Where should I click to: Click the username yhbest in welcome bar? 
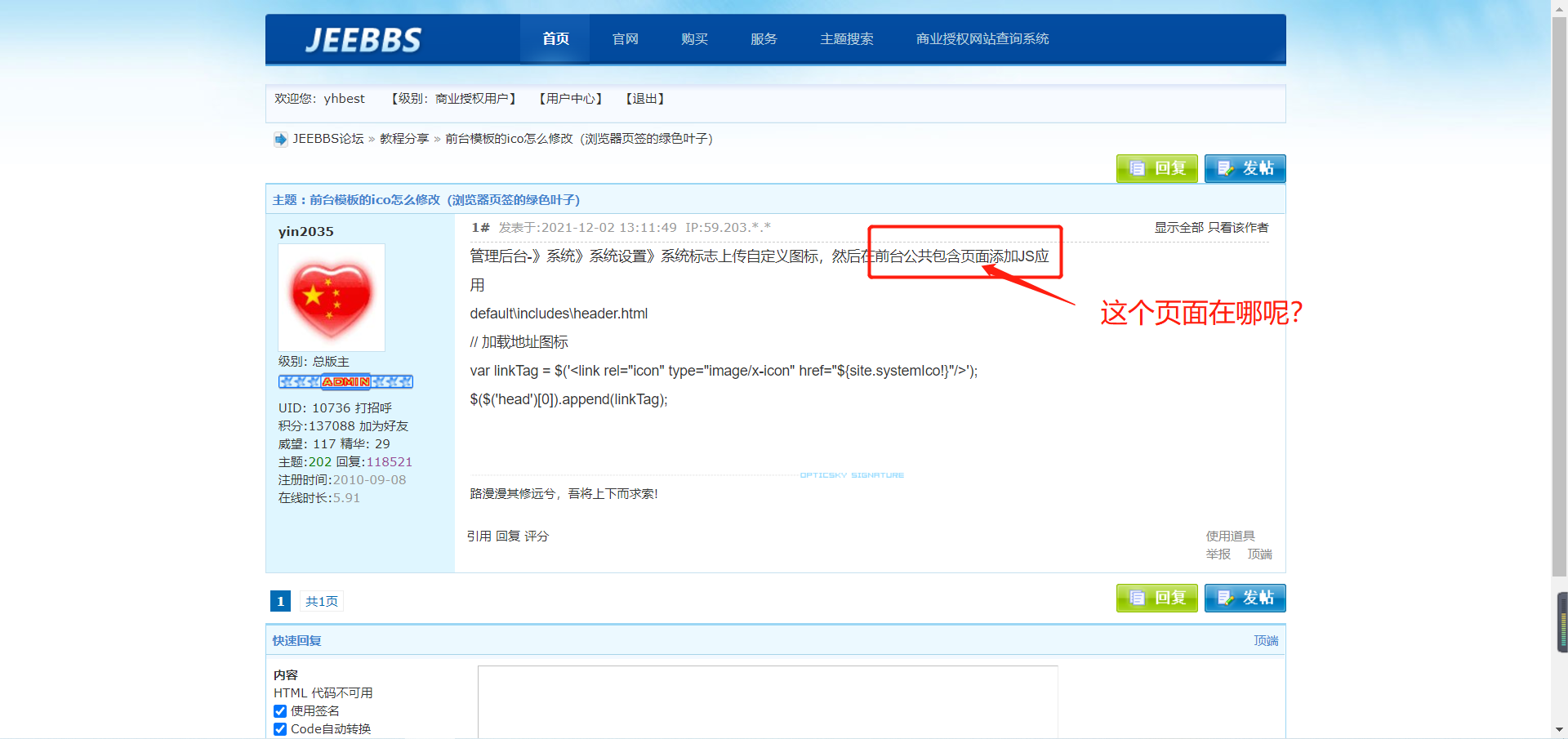click(344, 99)
